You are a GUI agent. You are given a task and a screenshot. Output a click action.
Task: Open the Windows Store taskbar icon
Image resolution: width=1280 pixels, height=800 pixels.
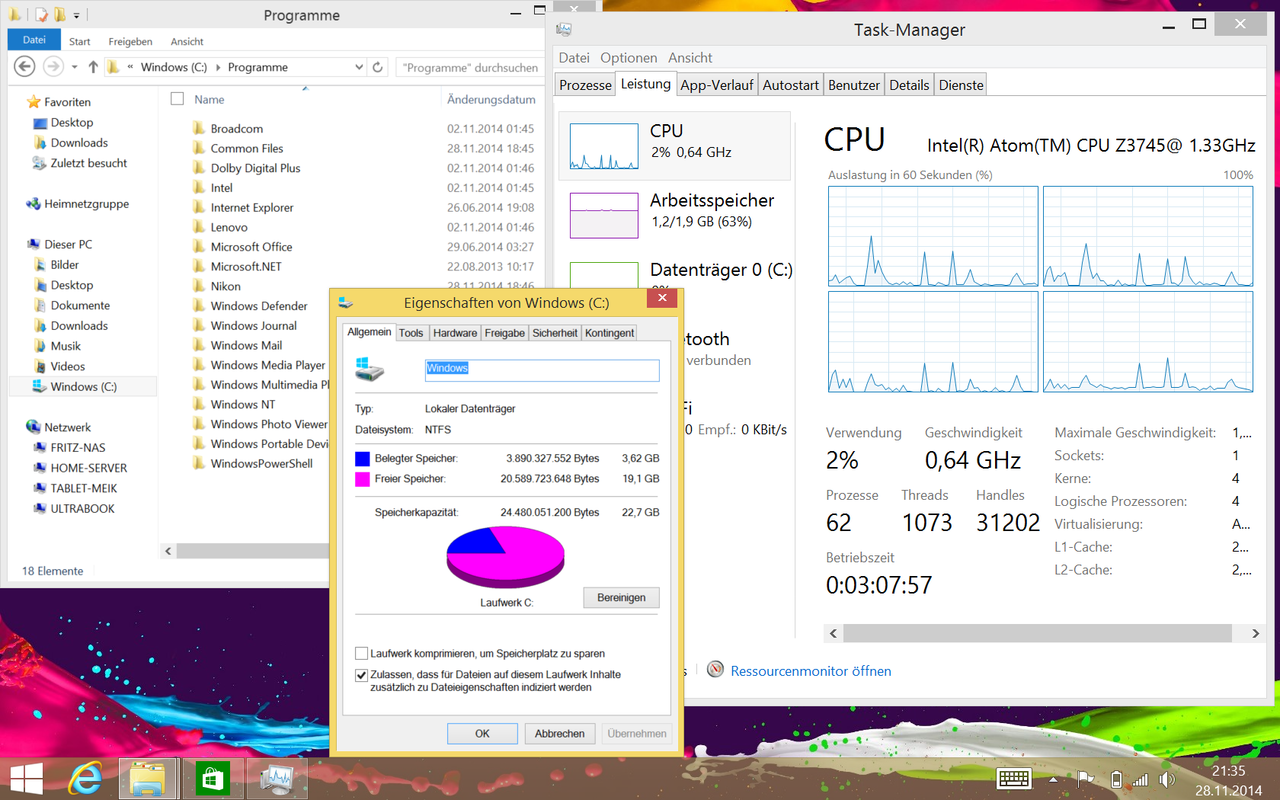pyautogui.click(x=213, y=778)
